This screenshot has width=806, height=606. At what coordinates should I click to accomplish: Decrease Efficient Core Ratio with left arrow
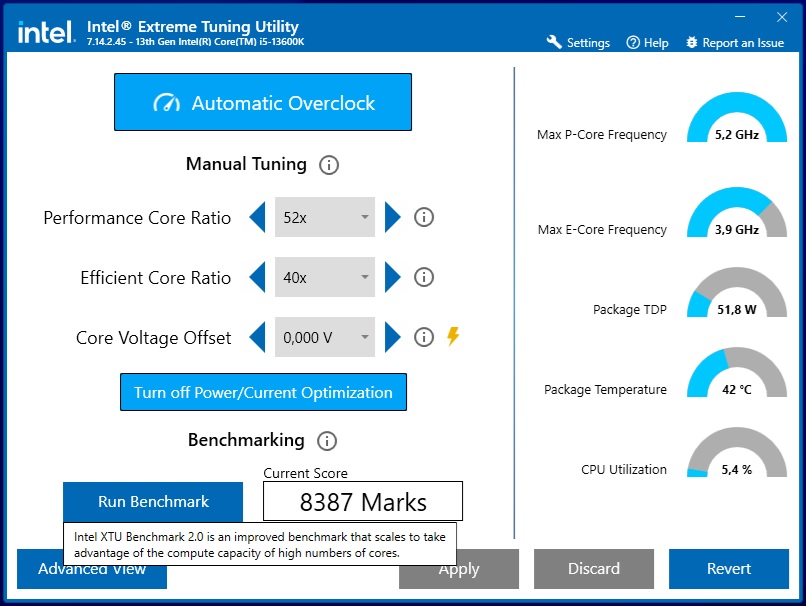[x=258, y=277]
